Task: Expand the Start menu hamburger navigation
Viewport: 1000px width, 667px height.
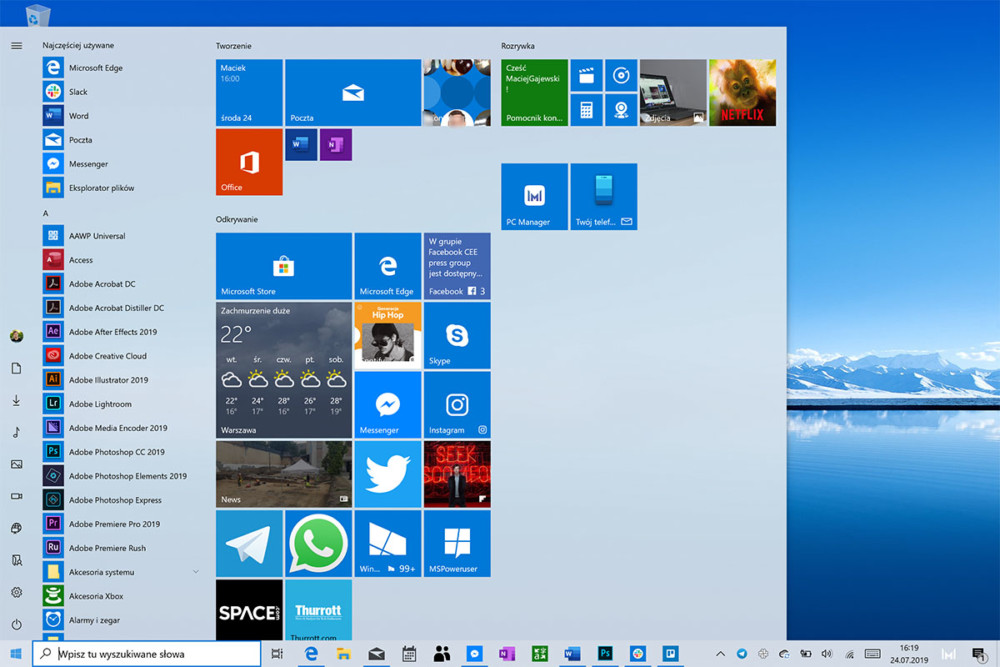Action: pos(17,46)
